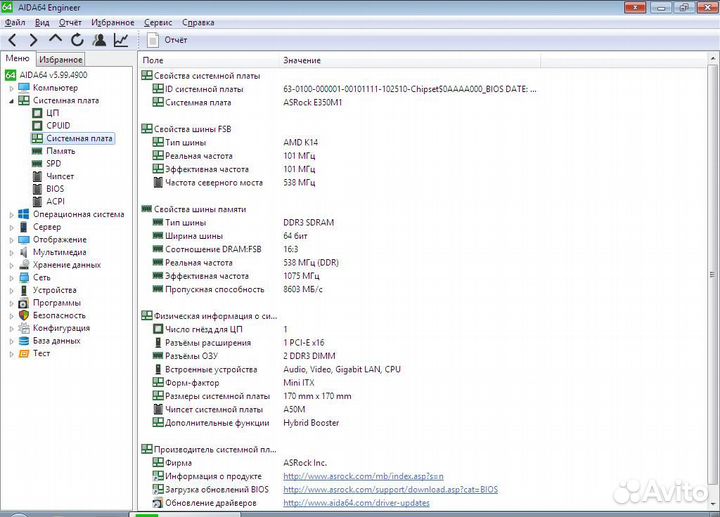
Task: Click the Windows logo Операционная система icon
Action: pyautogui.click(x=24, y=214)
